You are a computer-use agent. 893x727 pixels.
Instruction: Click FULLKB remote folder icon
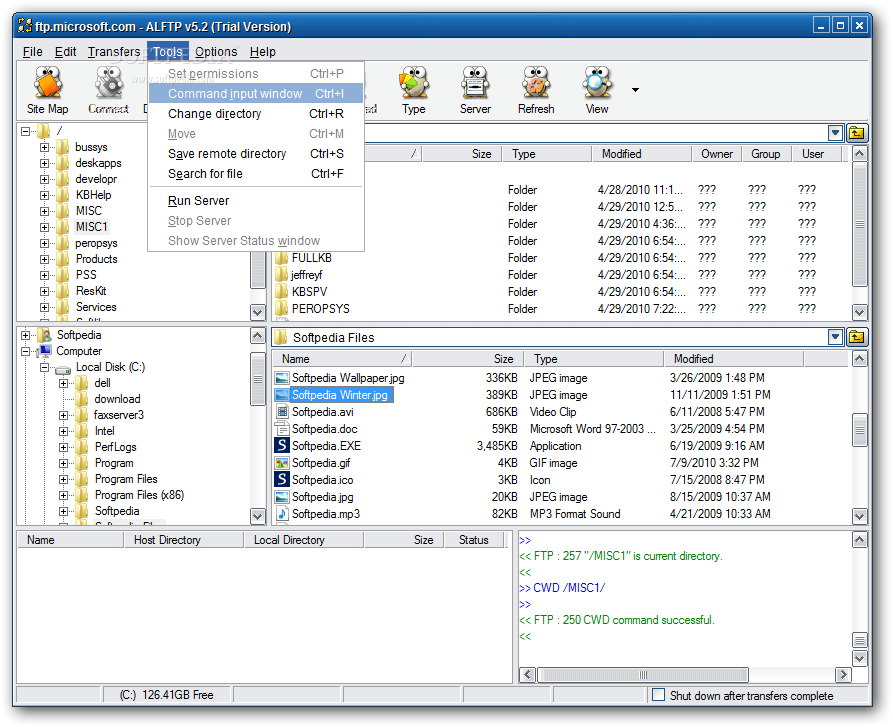coord(282,258)
